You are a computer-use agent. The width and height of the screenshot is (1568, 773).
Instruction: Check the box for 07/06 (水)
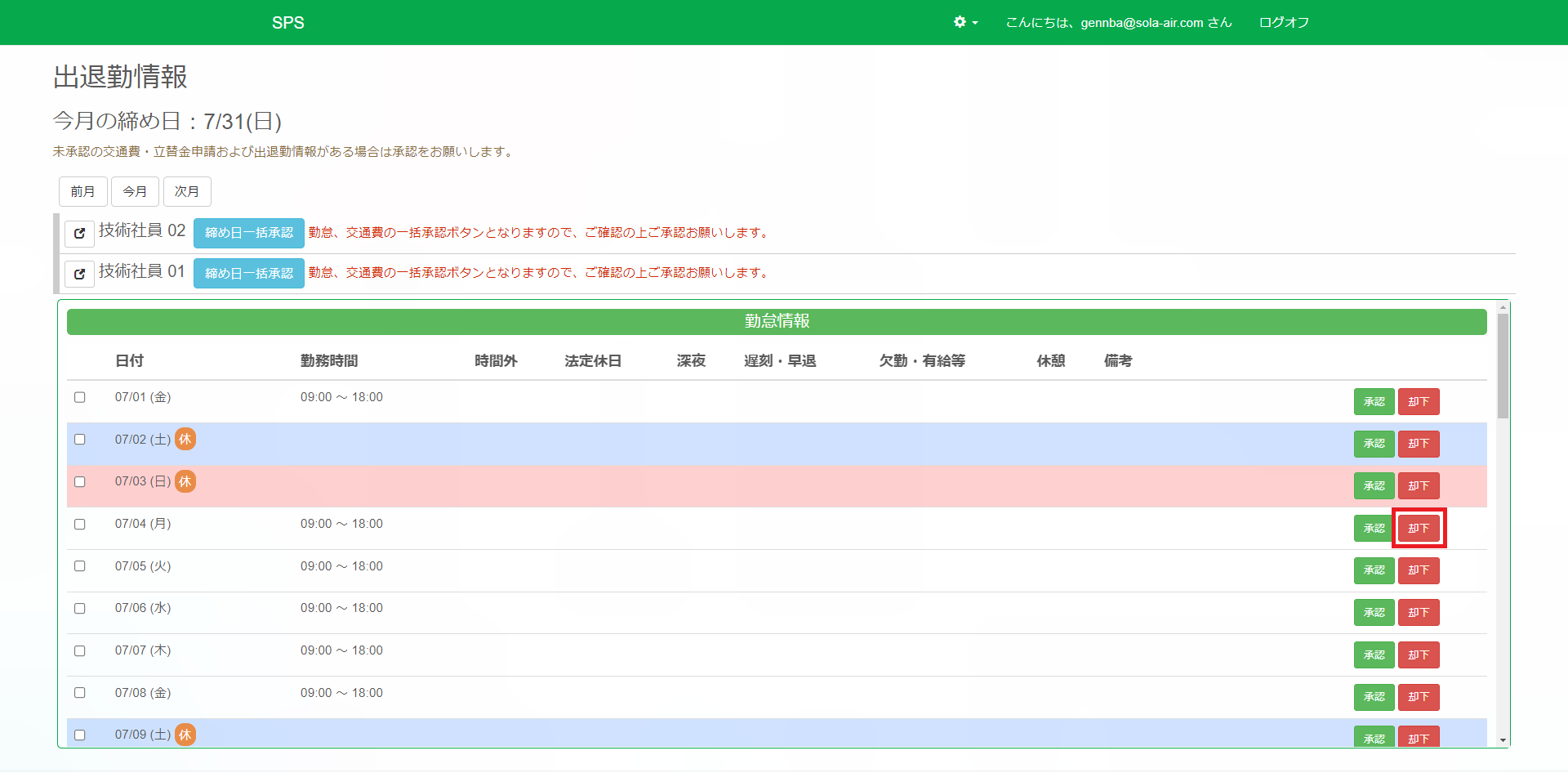pyautogui.click(x=80, y=608)
